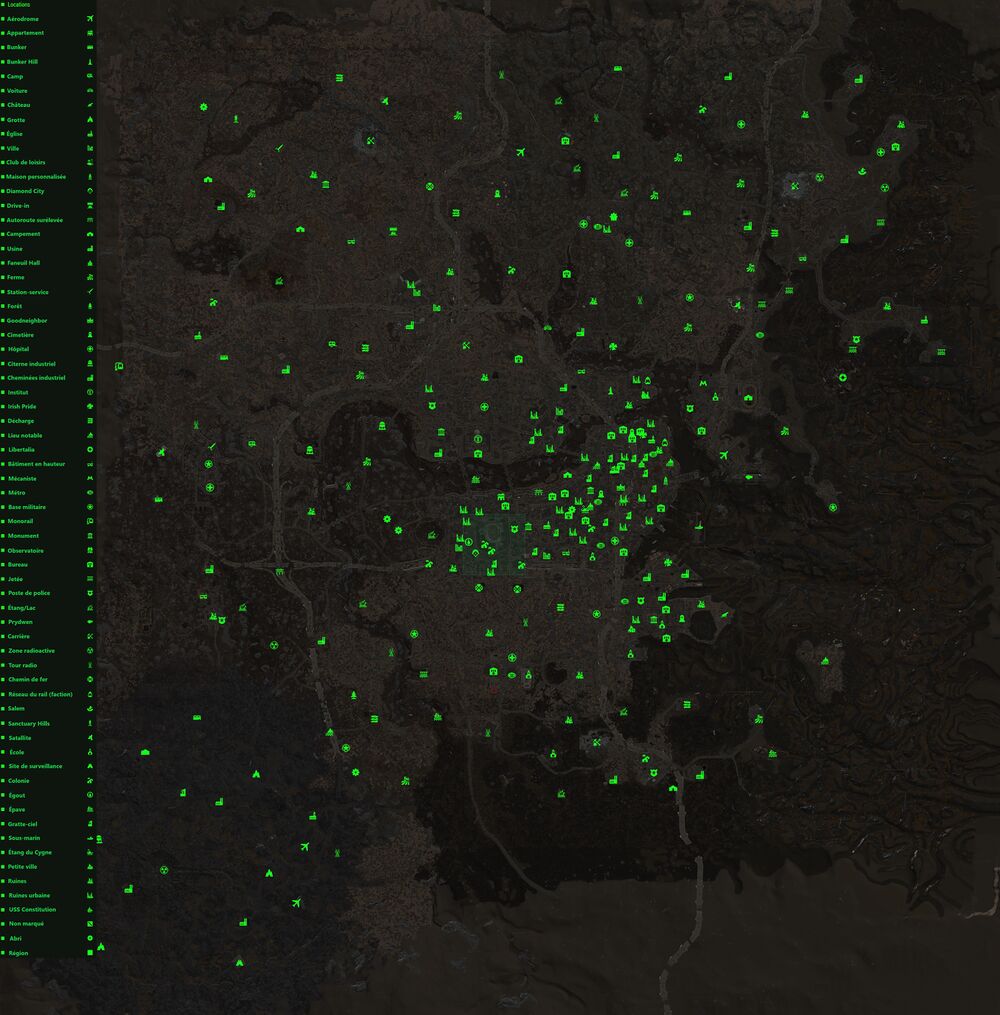The width and height of the screenshot is (1000, 1015).
Task: Select 'Cheminées industriel' in the legend
Action: pyautogui.click(x=36, y=378)
